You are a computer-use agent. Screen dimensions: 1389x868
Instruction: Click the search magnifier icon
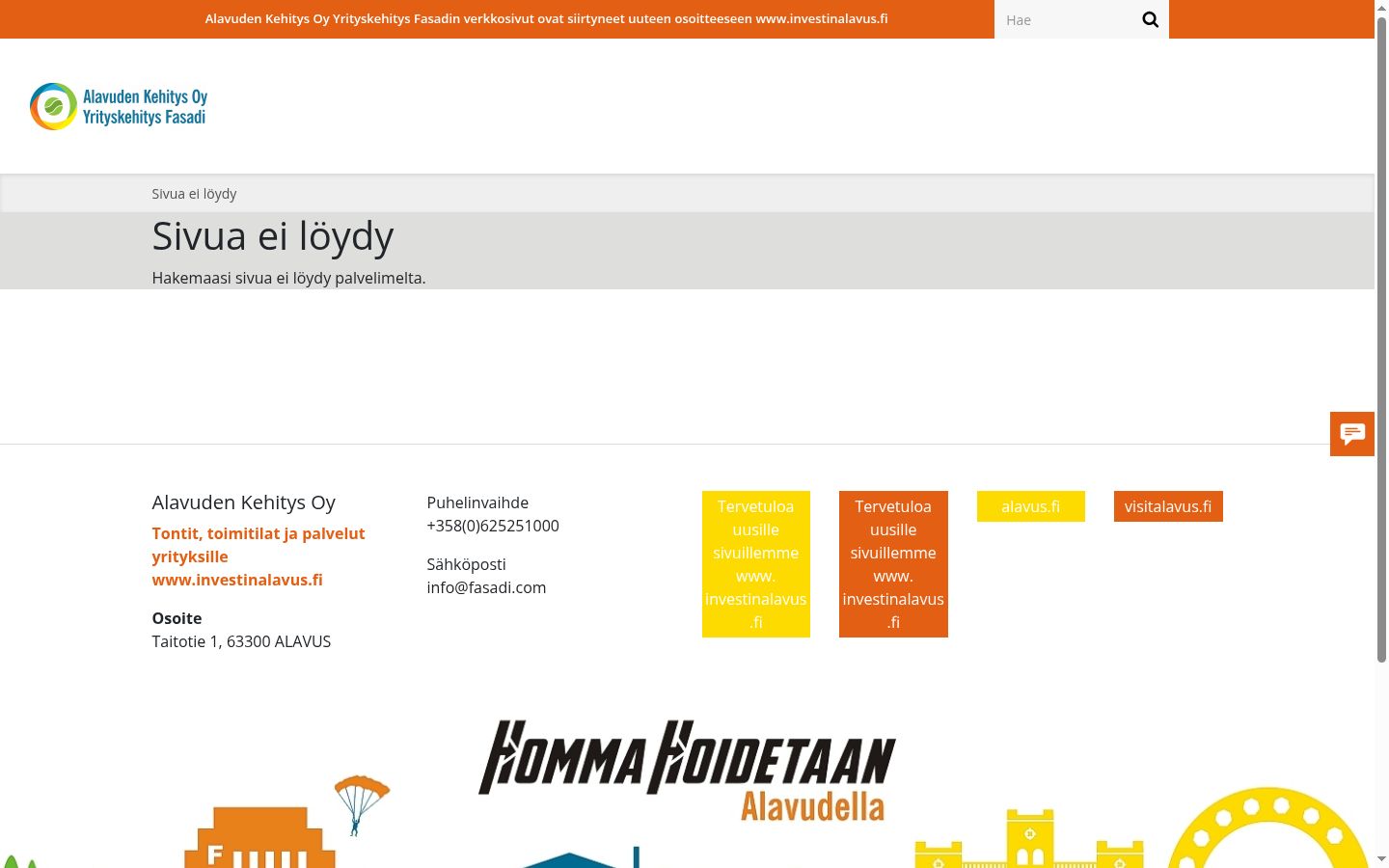pyautogui.click(x=1150, y=19)
